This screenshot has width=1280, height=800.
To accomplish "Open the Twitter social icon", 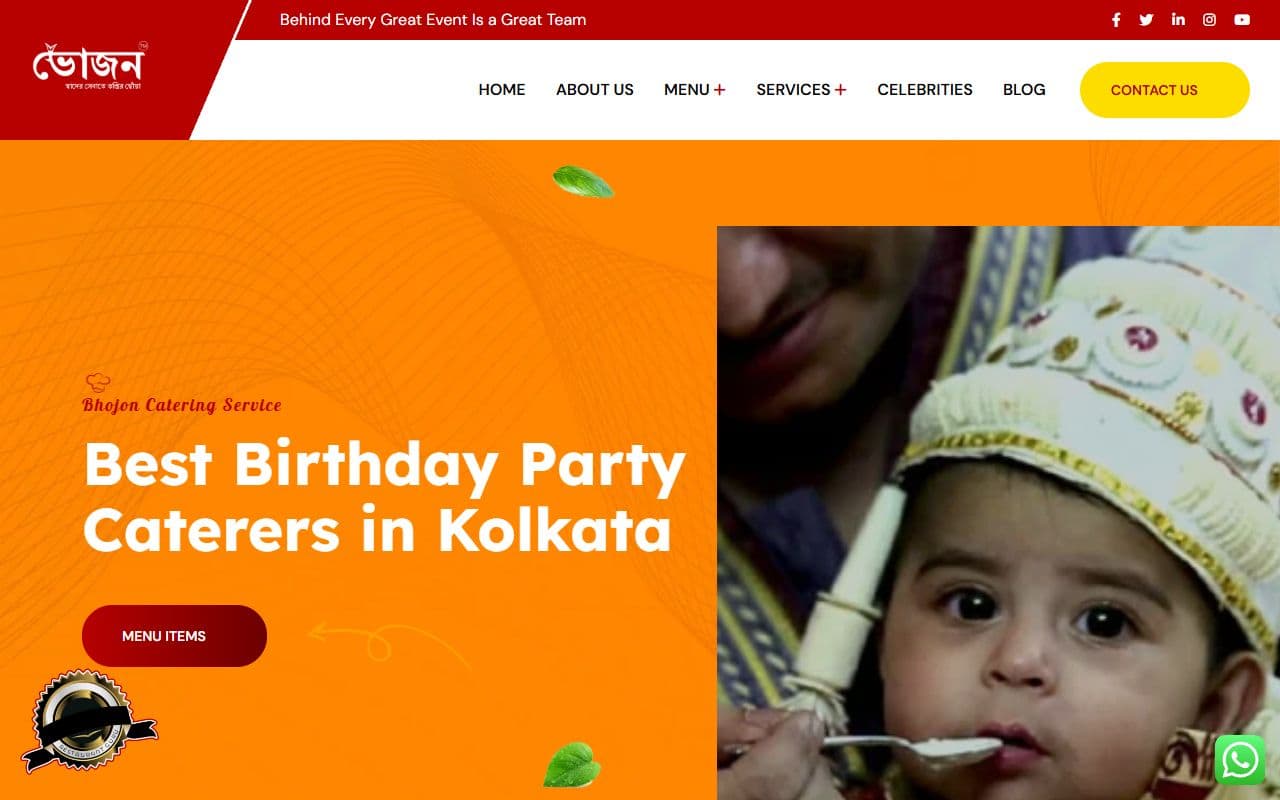I will [x=1146, y=20].
